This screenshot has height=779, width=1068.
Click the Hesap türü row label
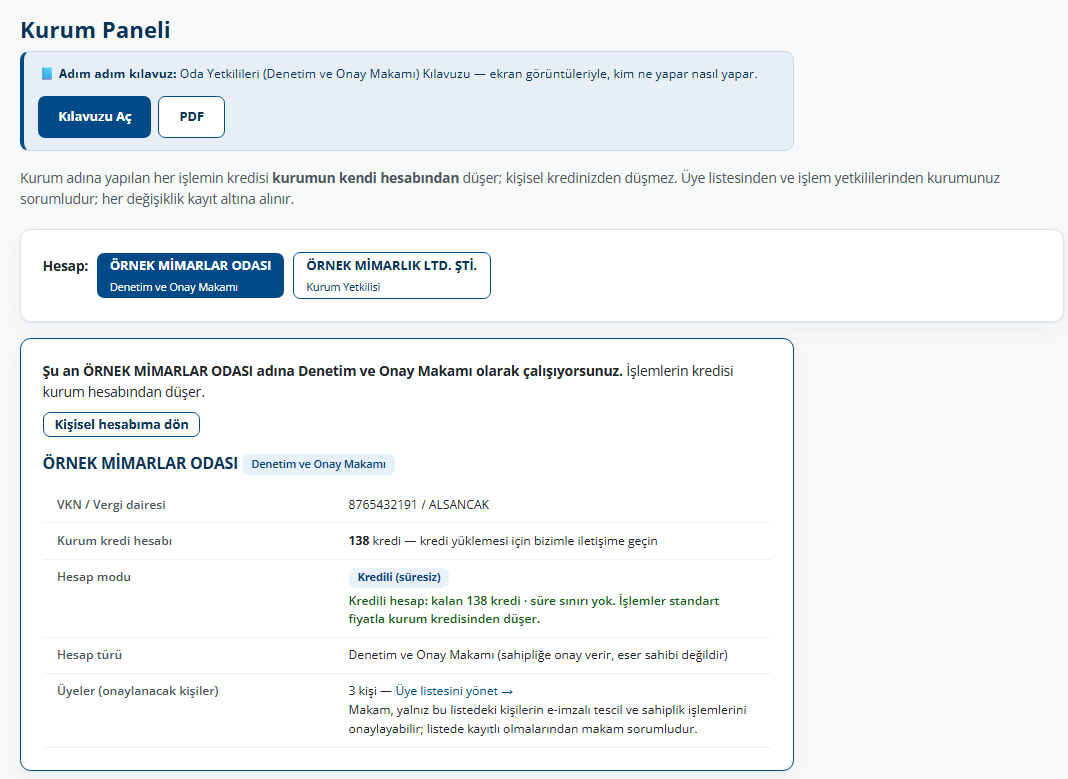click(89, 654)
